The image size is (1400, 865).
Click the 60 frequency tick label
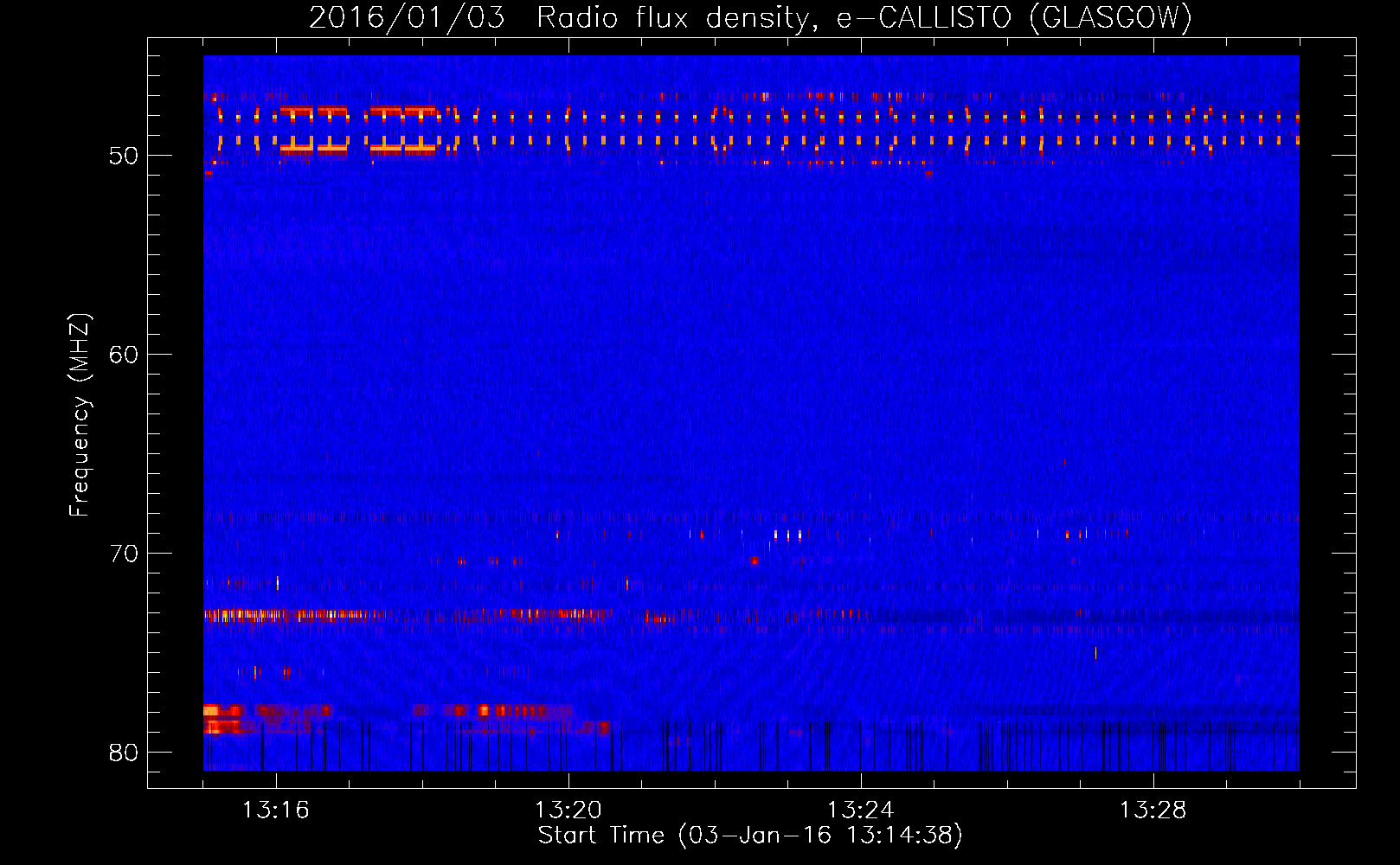click(124, 356)
